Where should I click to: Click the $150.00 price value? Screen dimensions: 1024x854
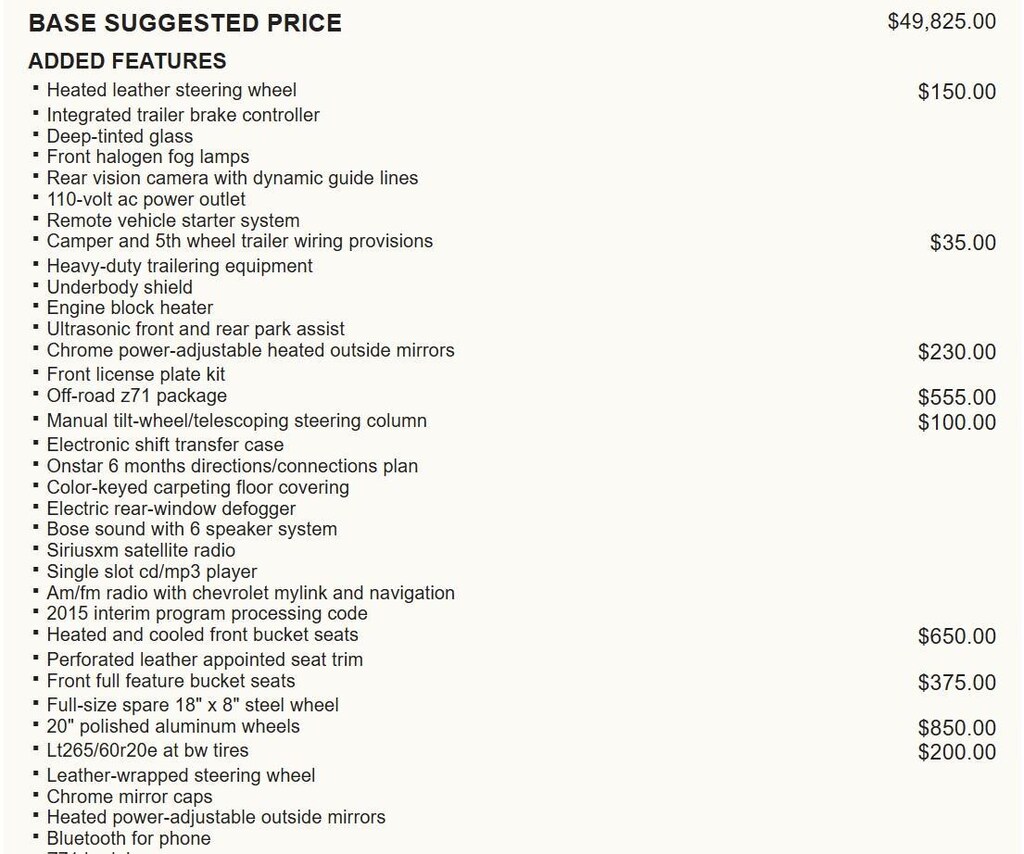point(956,92)
